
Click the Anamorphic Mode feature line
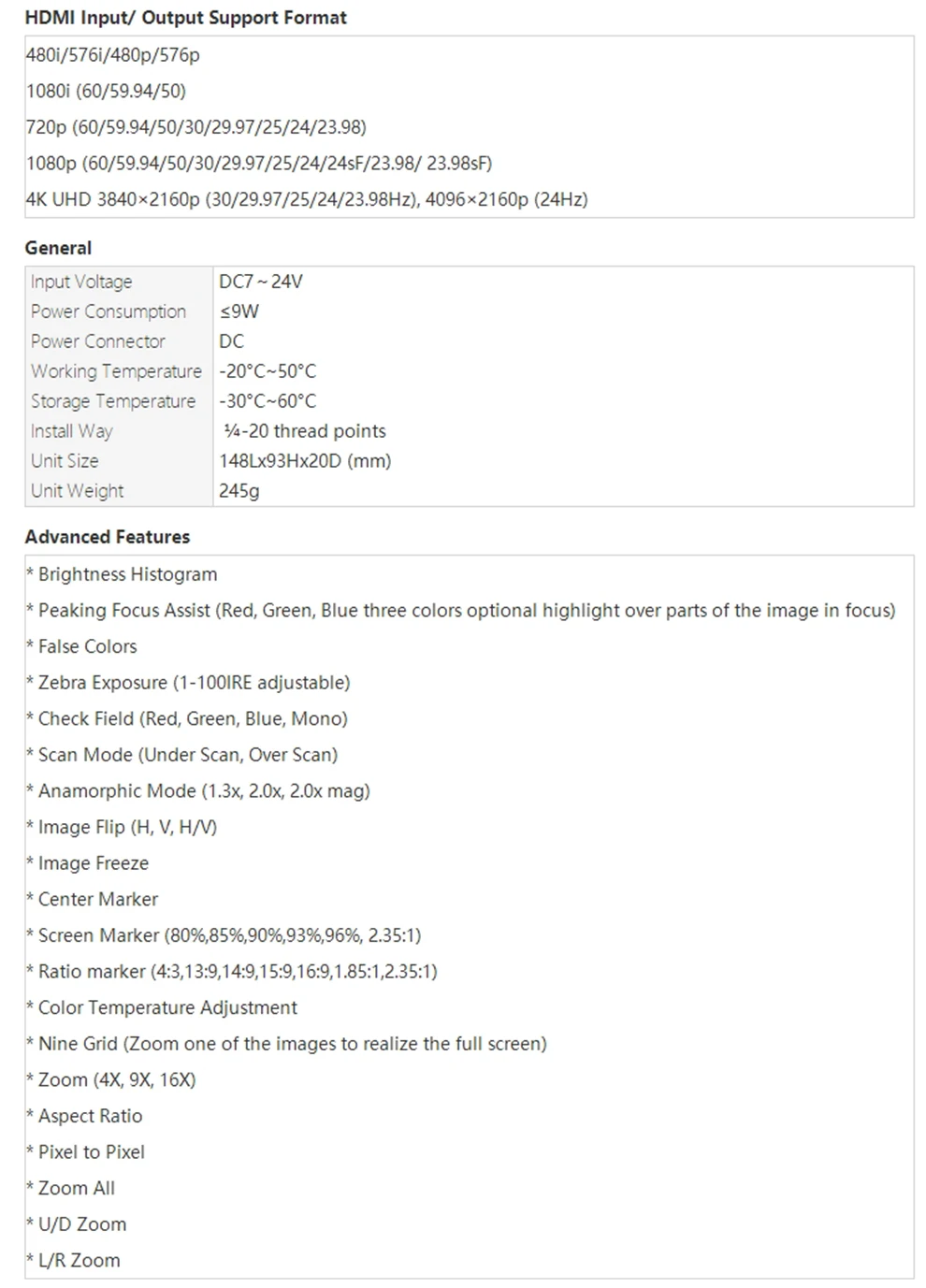[x=198, y=791]
